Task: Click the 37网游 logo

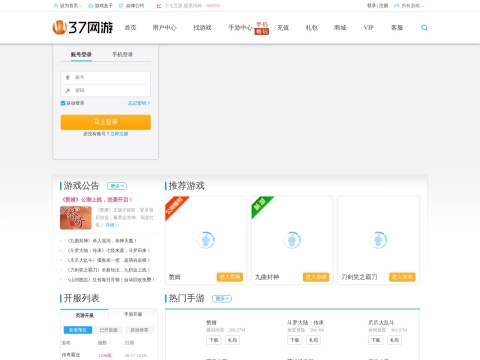Action: click(83, 27)
